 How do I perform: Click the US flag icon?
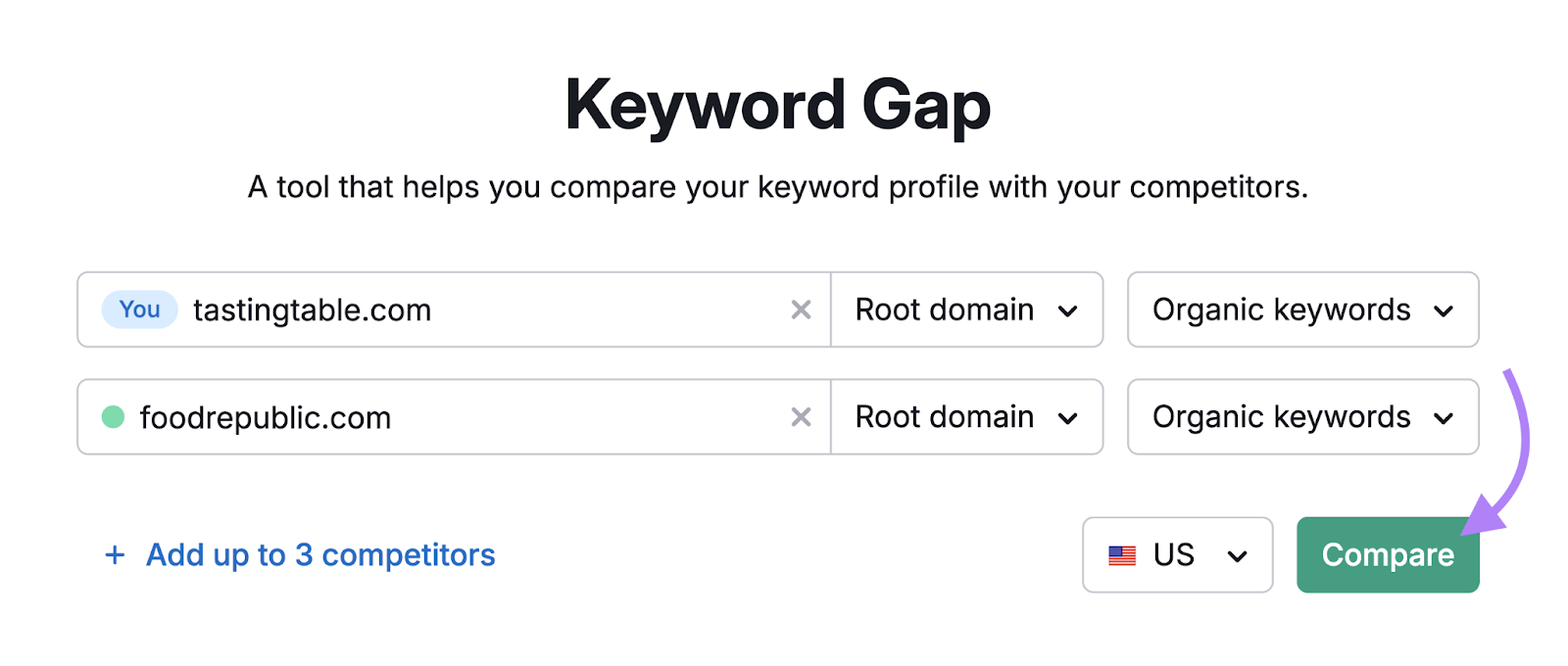click(x=1123, y=555)
